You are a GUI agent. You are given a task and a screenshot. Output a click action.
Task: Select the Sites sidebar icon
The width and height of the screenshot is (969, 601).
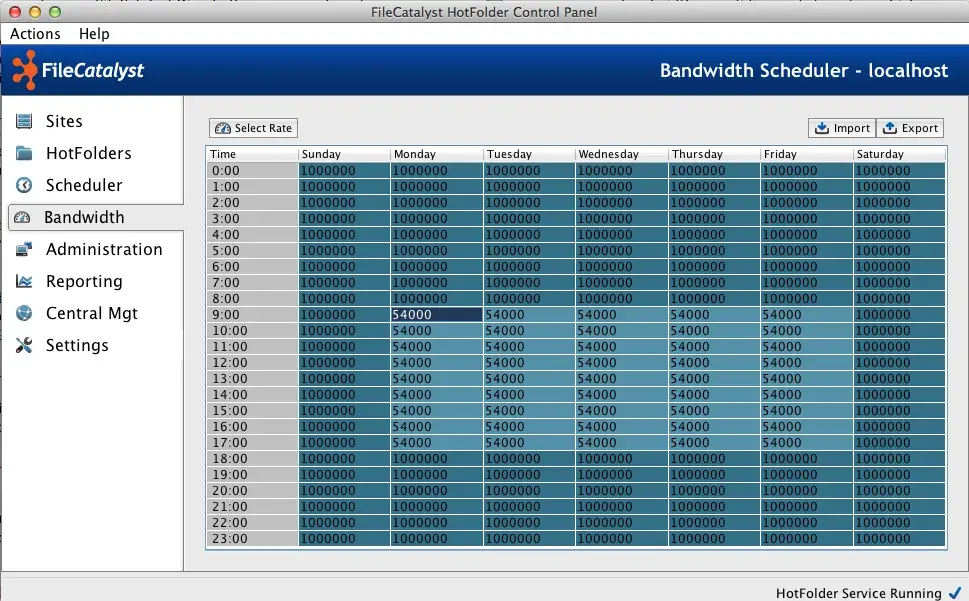click(x=24, y=120)
